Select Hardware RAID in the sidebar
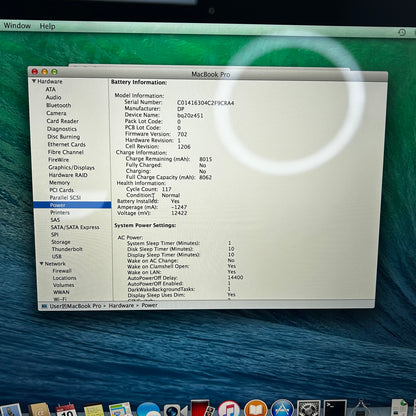 [x=68, y=175]
